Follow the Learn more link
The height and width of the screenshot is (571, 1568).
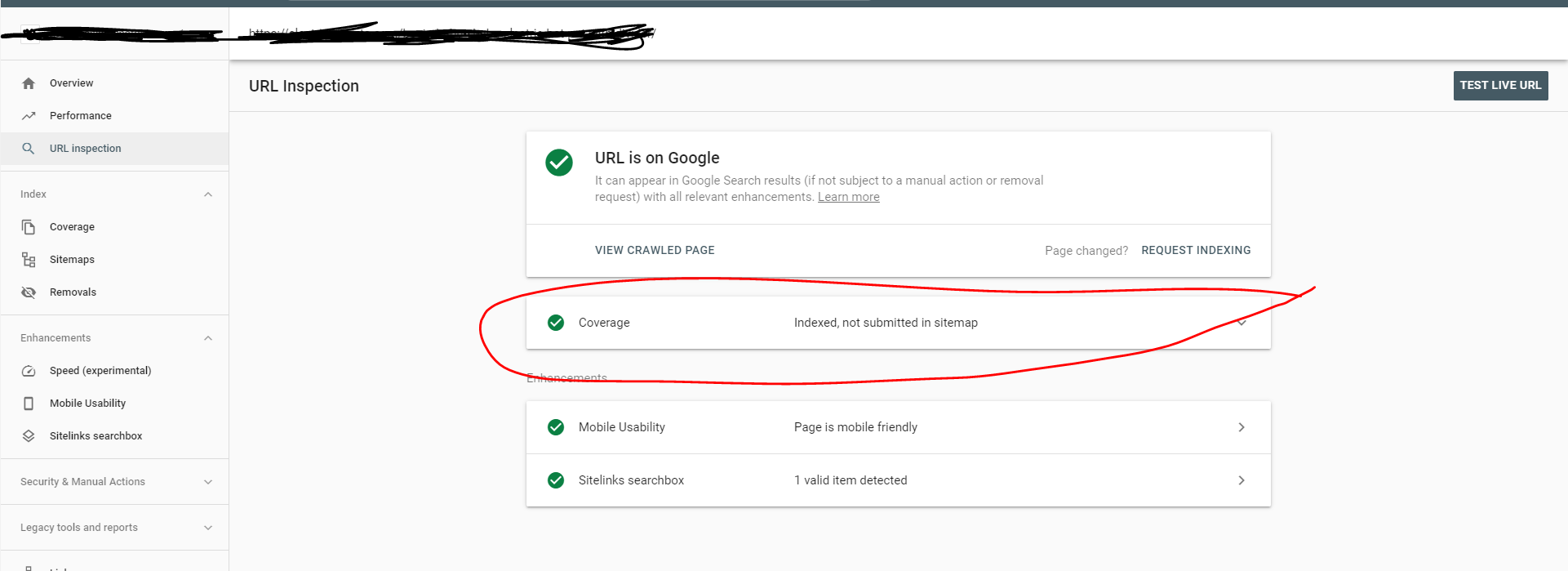tap(849, 197)
